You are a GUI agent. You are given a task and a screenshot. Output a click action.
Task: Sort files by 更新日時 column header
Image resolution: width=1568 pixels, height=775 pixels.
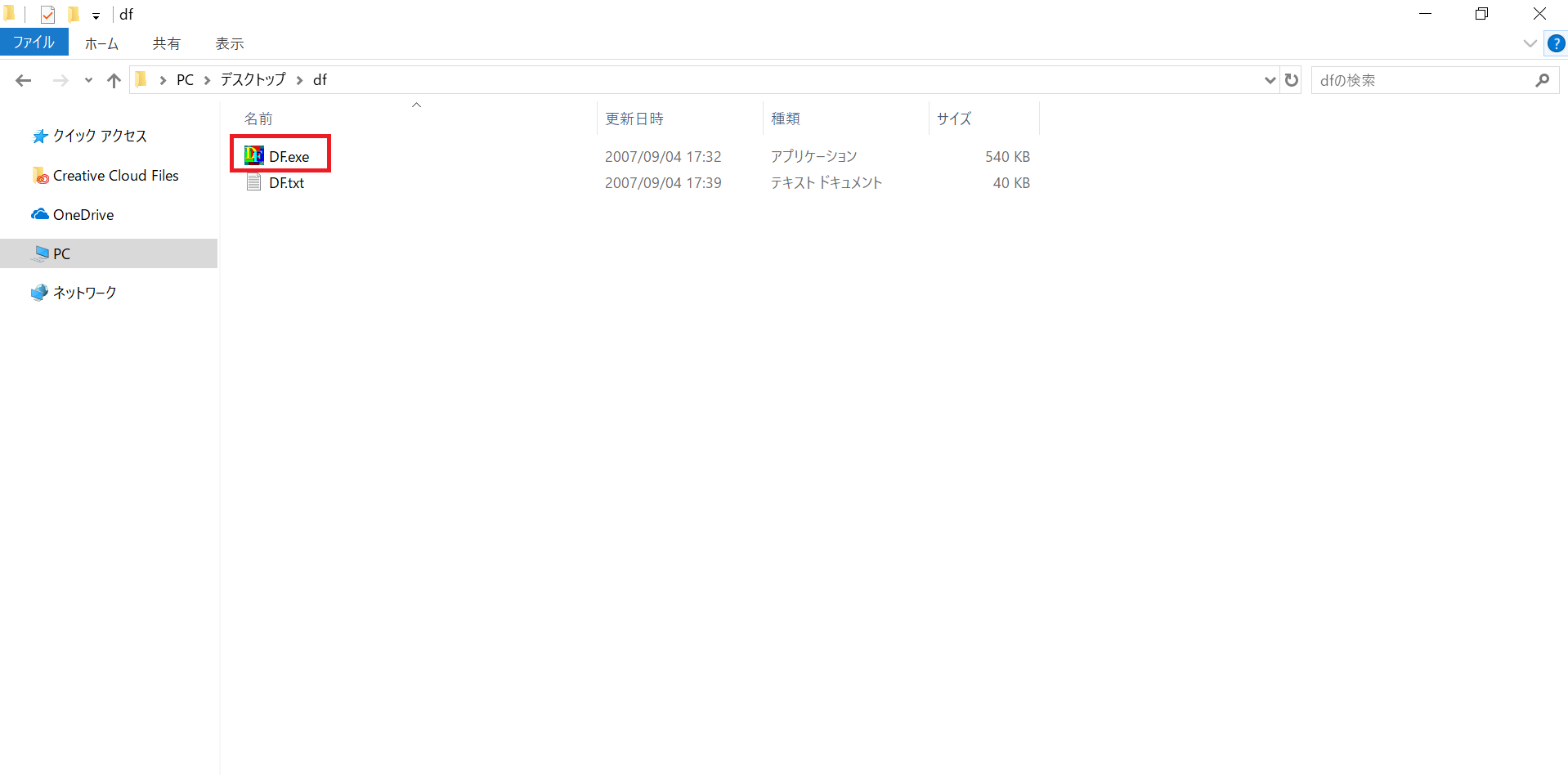634,119
